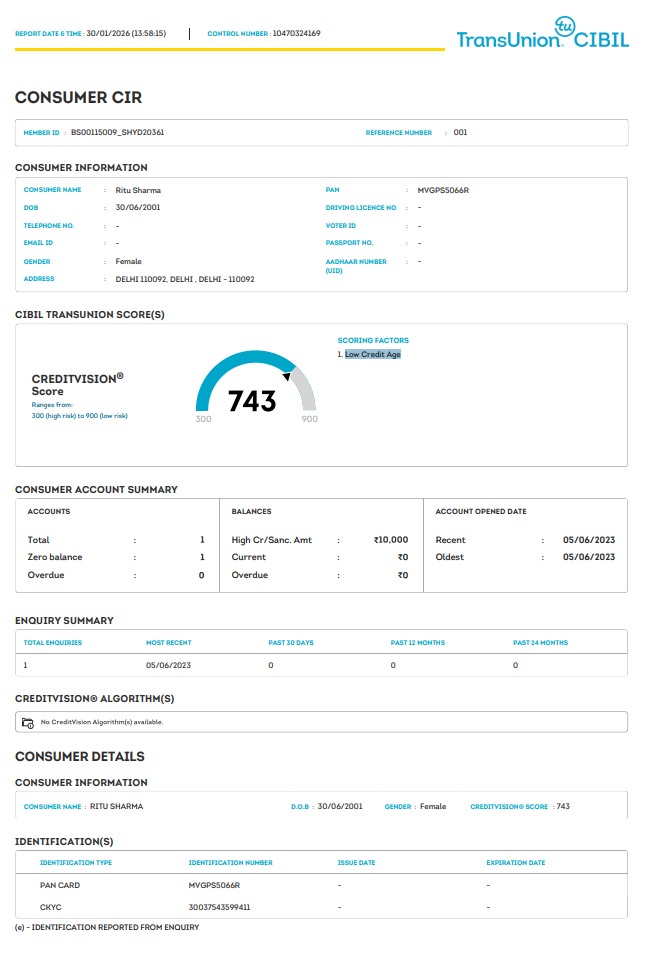Click the CREDITVISION® SCORE label in Consumer Details
The height and width of the screenshot is (976, 647).
pyautogui.click(x=509, y=807)
